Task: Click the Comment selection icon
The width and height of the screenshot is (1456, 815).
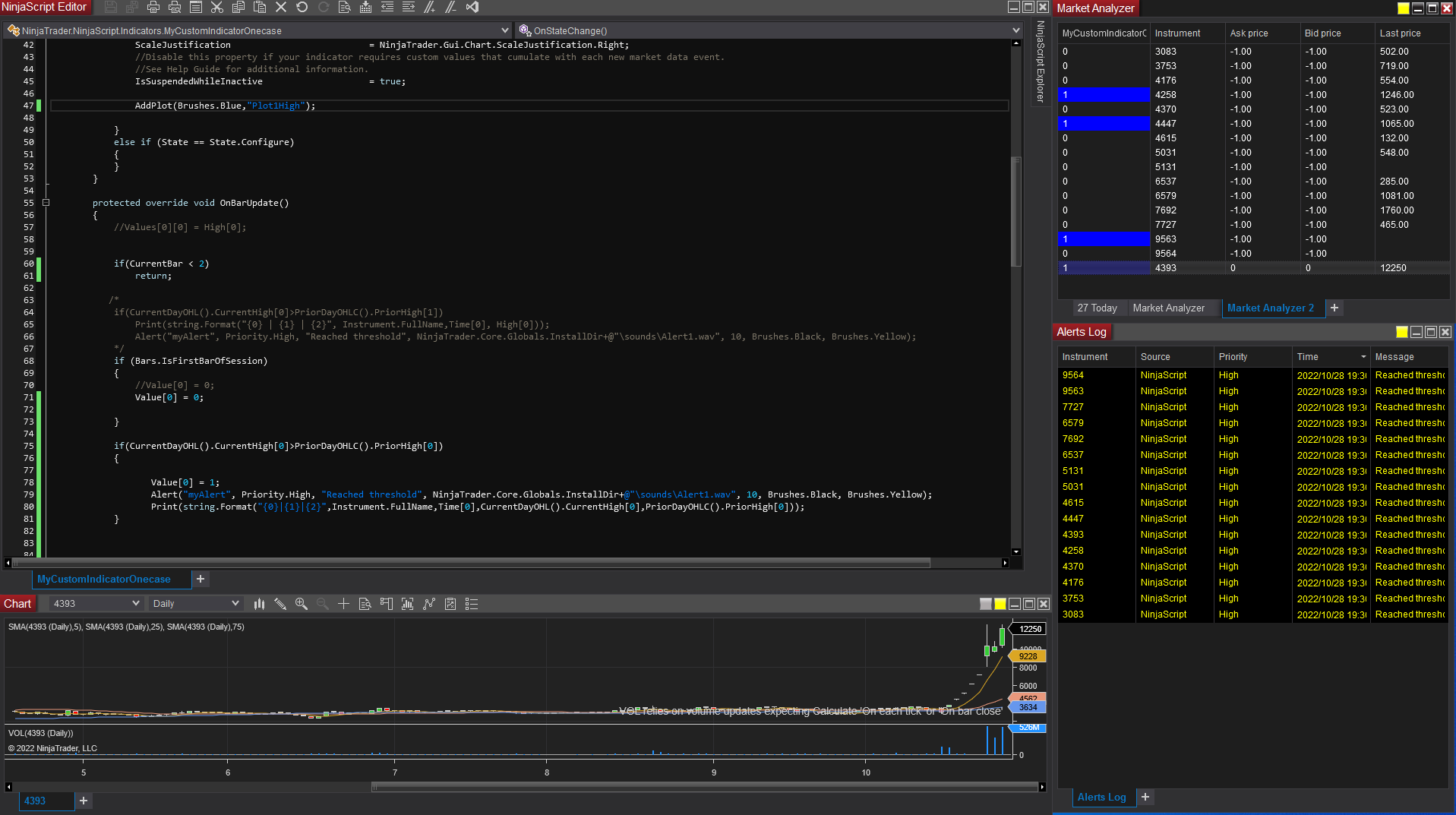Action: [430, 8]
